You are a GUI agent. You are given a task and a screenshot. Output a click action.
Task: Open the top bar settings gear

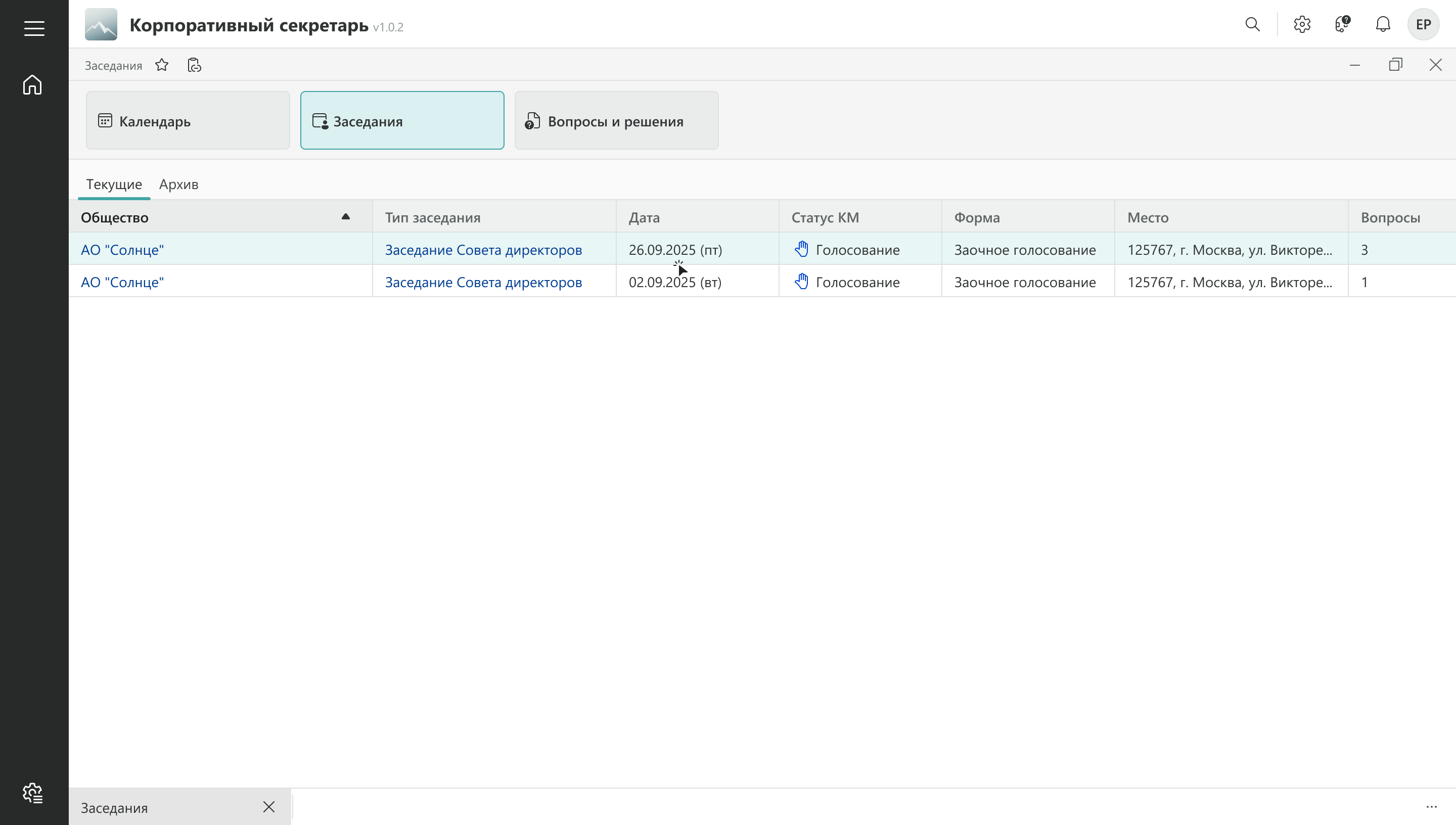pos(1302,24)
